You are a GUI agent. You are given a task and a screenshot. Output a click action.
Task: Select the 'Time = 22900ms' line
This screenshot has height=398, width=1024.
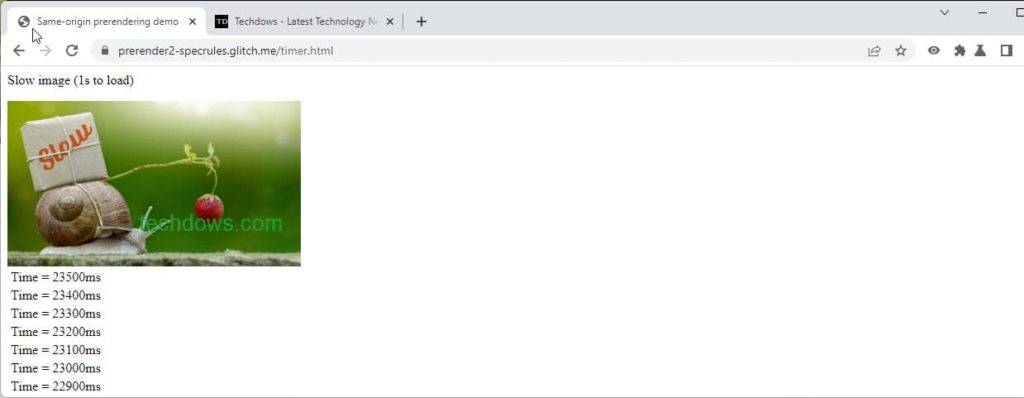pyautogui.click(x=56, y=386)
